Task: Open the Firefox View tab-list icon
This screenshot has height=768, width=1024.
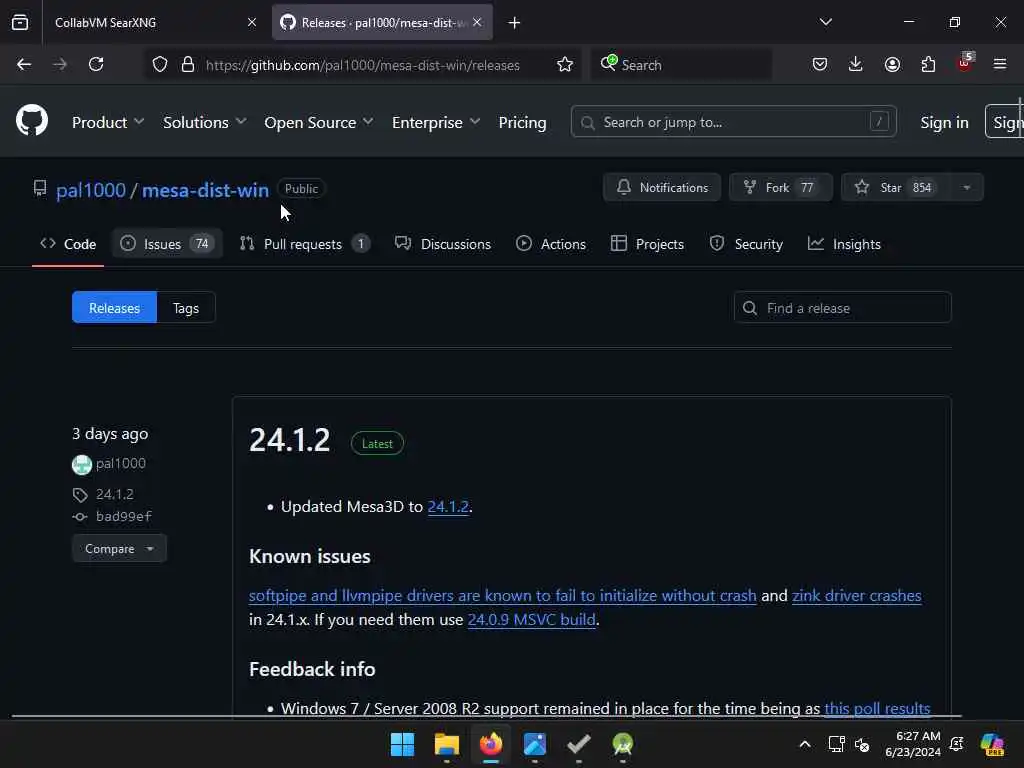Action: tap(20, 22)
